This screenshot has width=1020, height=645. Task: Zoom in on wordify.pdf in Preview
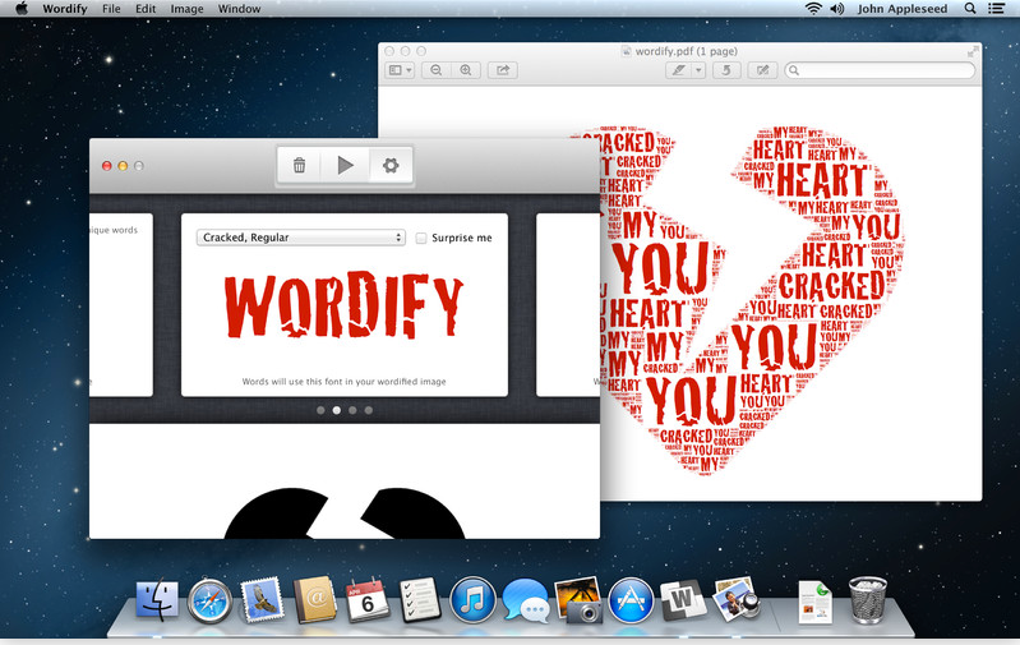tap(466, 70)
